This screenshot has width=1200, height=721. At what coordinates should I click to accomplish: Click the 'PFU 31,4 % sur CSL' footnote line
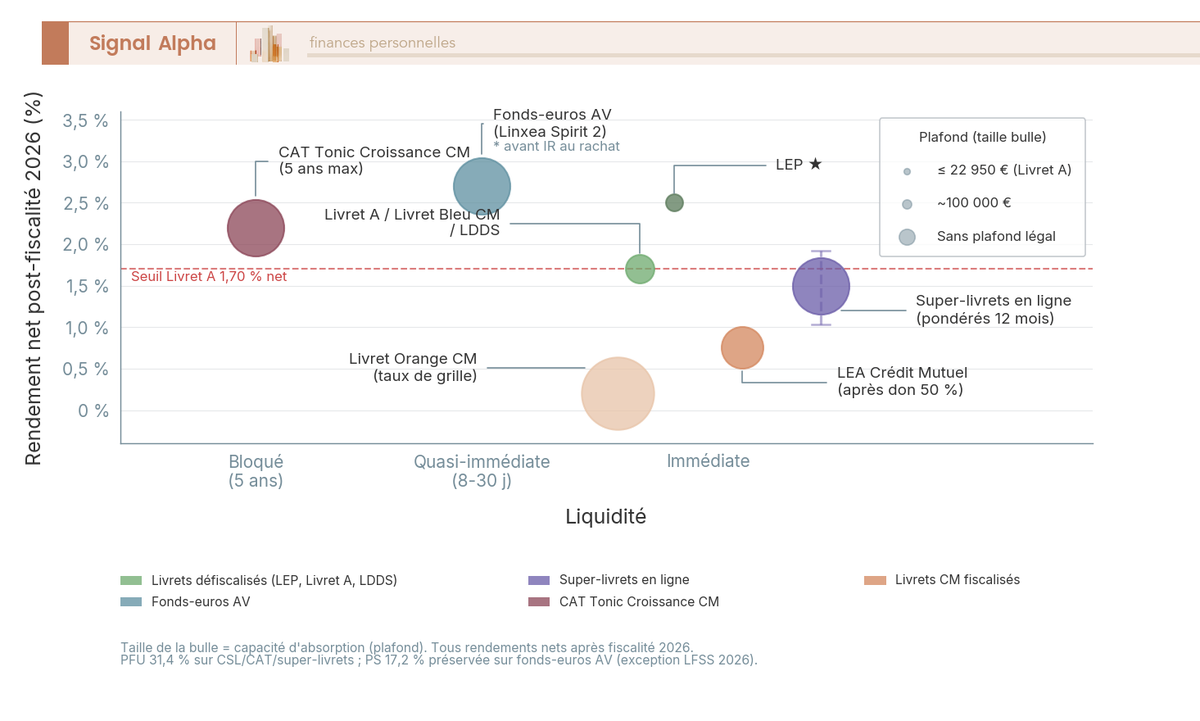[439, 661]
